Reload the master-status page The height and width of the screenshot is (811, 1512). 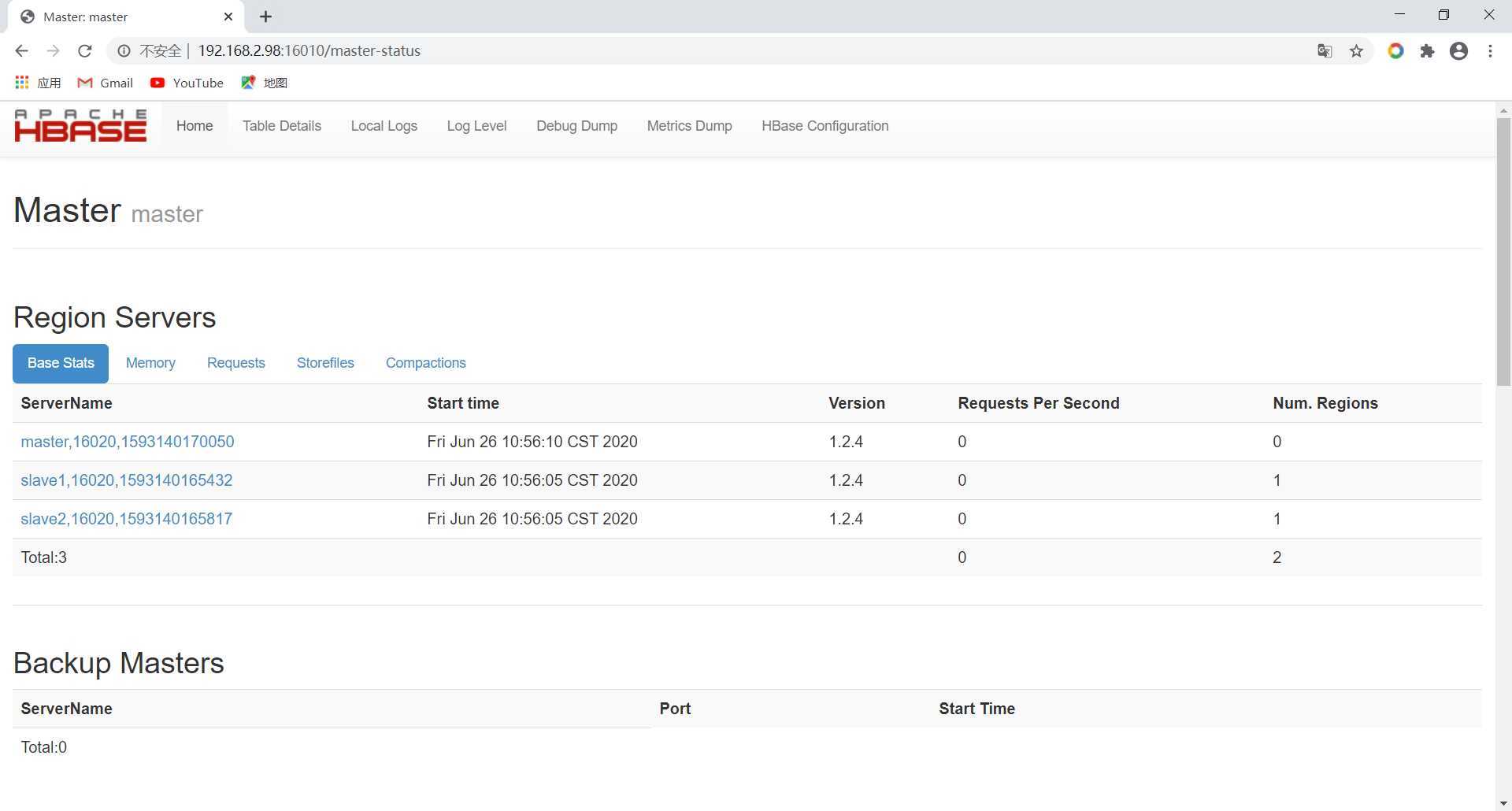pyautogui.click(x=84, y=50)
